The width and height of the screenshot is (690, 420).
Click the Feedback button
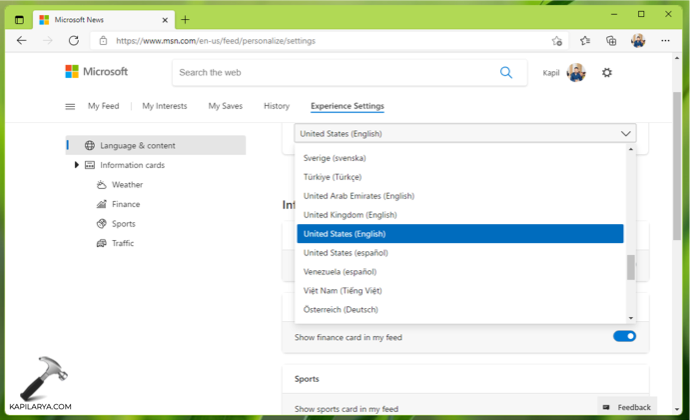(627, 407)
